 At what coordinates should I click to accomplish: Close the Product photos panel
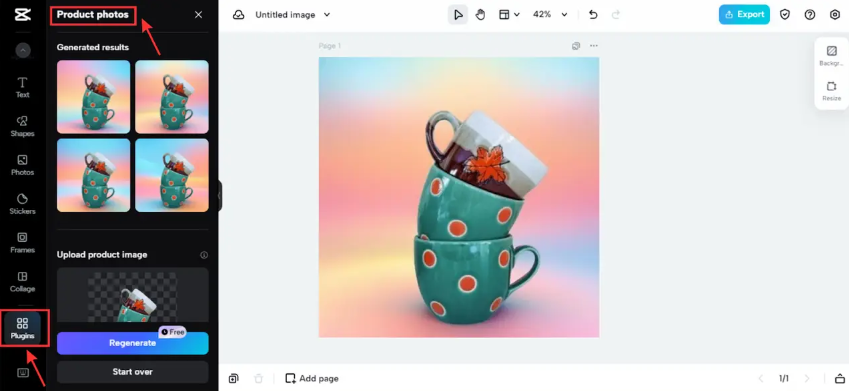tap(199, 15)
